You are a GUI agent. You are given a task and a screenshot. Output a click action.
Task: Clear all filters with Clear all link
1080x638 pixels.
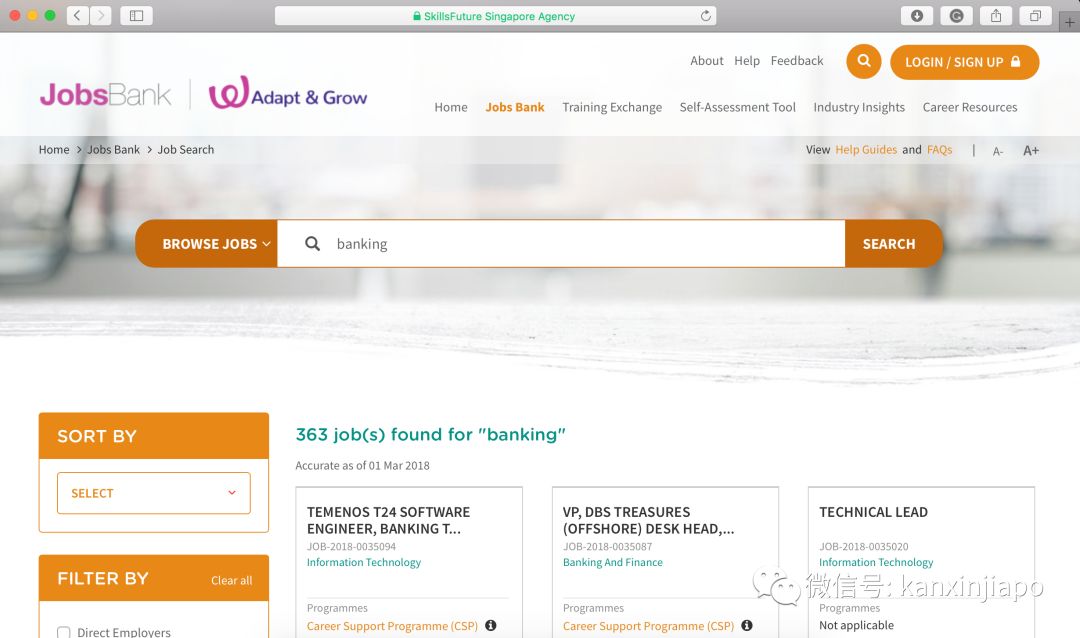pos(231,580)
